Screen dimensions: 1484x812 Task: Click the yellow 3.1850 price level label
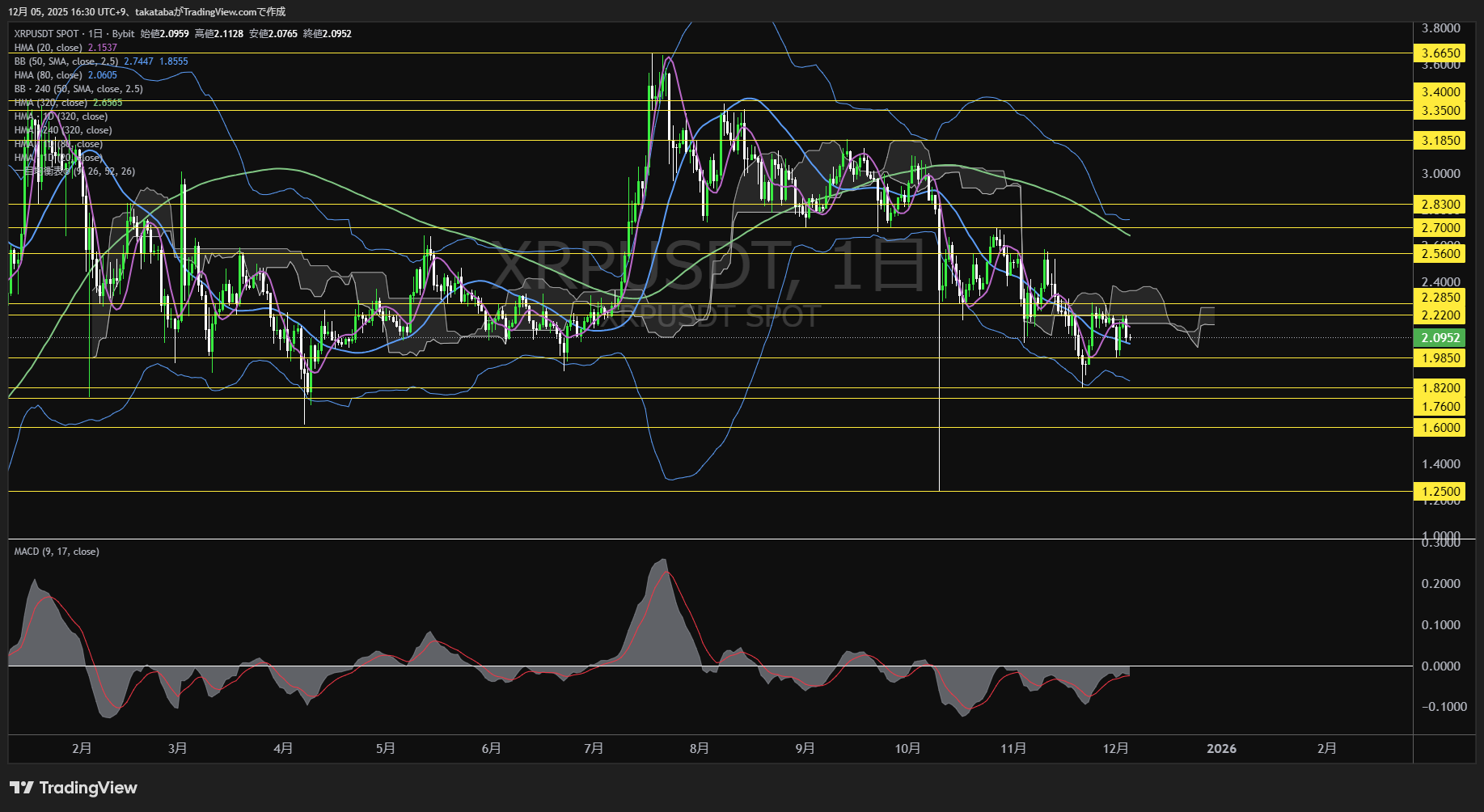coord(1440,141)
